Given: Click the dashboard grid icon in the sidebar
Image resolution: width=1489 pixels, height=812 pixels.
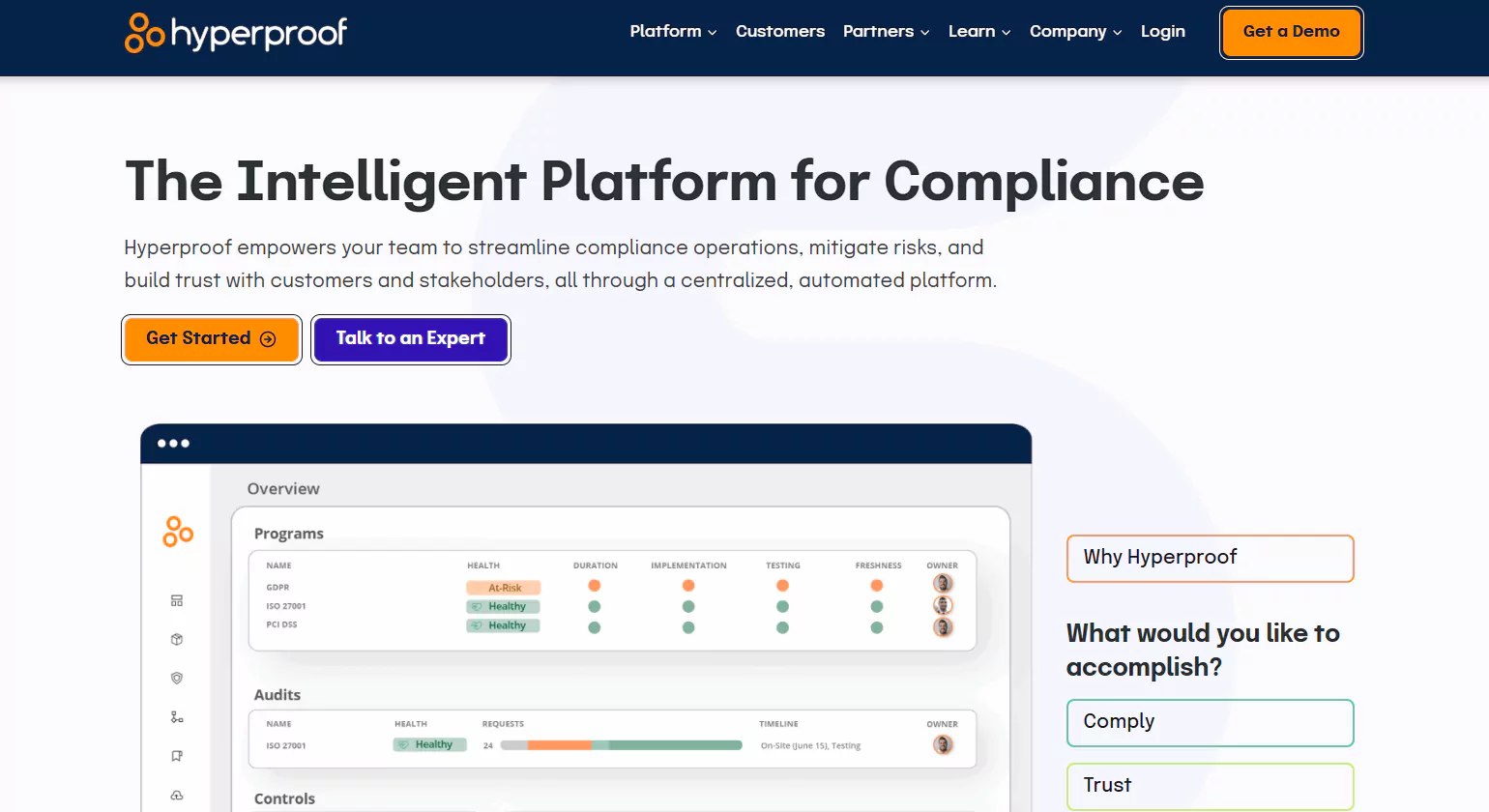Looking at the screenshot, I should coord(177,601).
